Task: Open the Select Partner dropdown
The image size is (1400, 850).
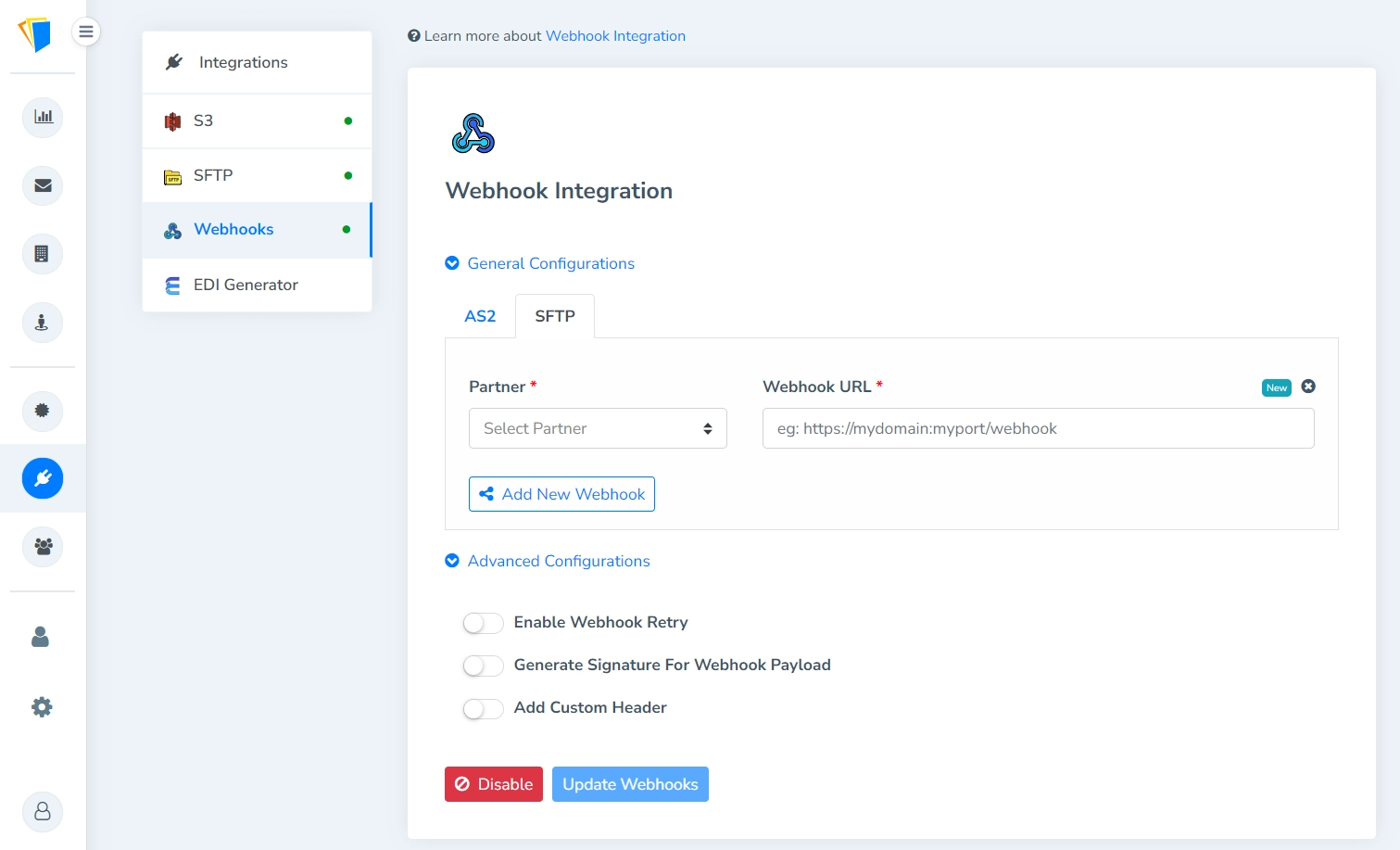Action: 598,428
